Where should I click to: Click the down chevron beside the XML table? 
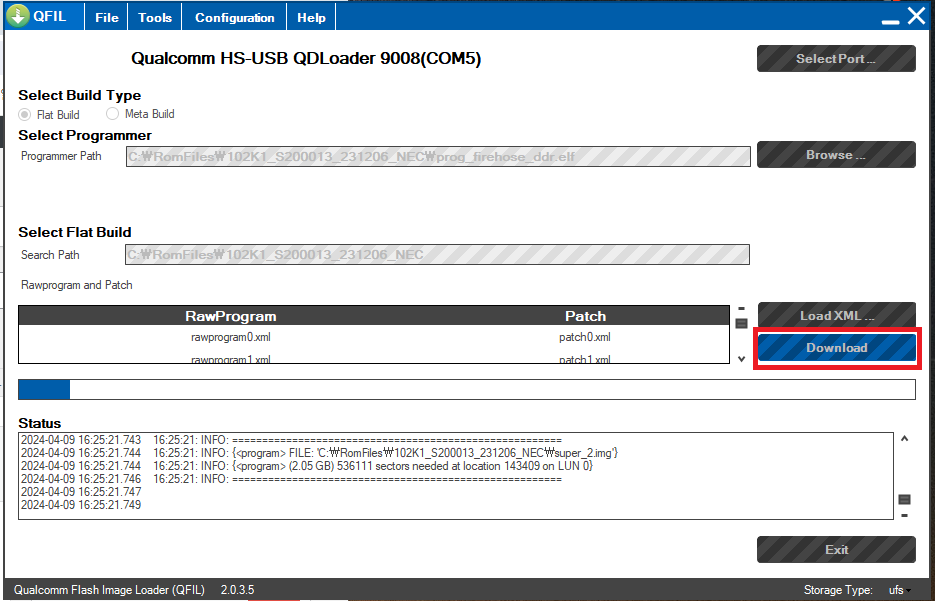742,359
